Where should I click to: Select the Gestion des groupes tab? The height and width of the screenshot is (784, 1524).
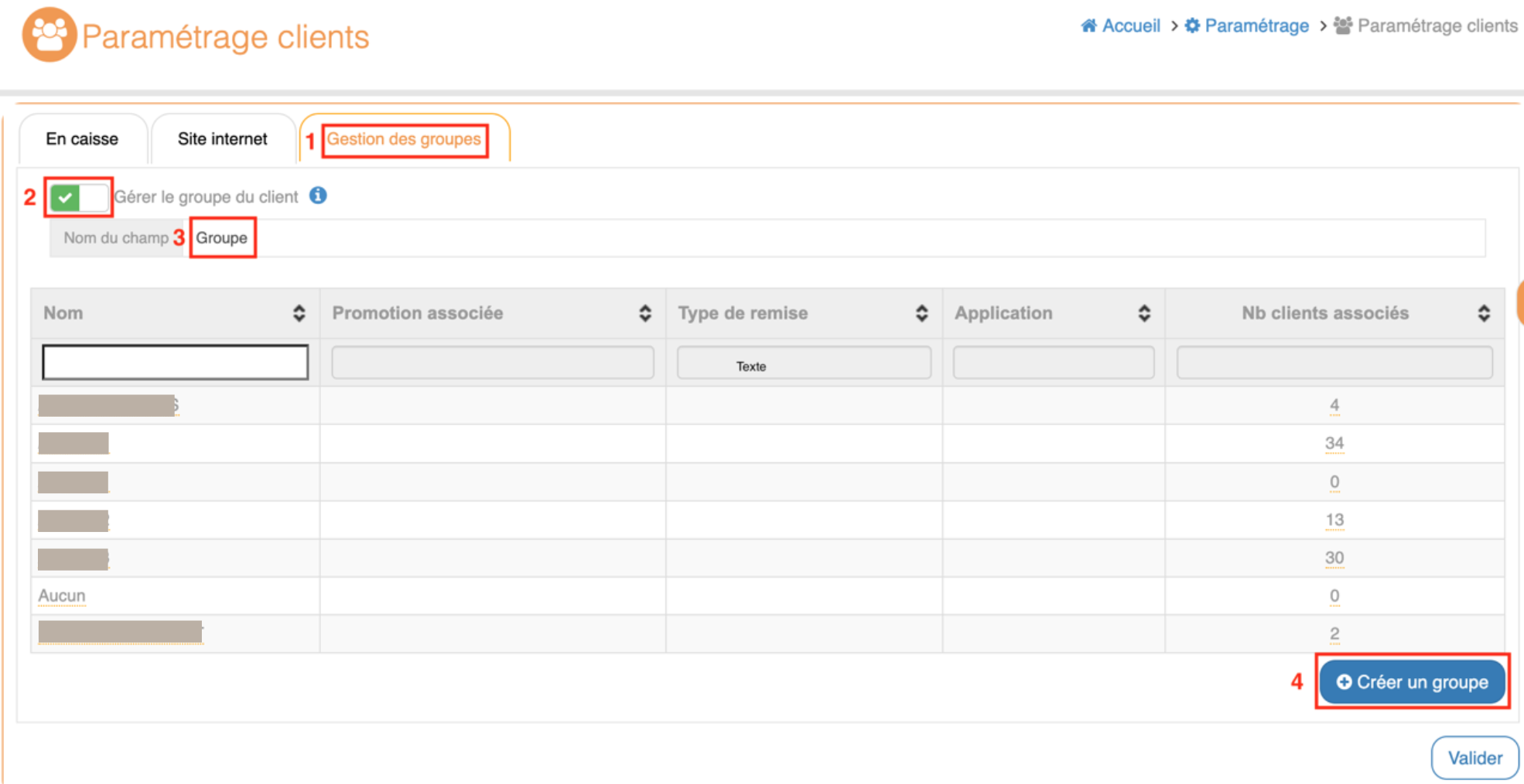(404, 139)
